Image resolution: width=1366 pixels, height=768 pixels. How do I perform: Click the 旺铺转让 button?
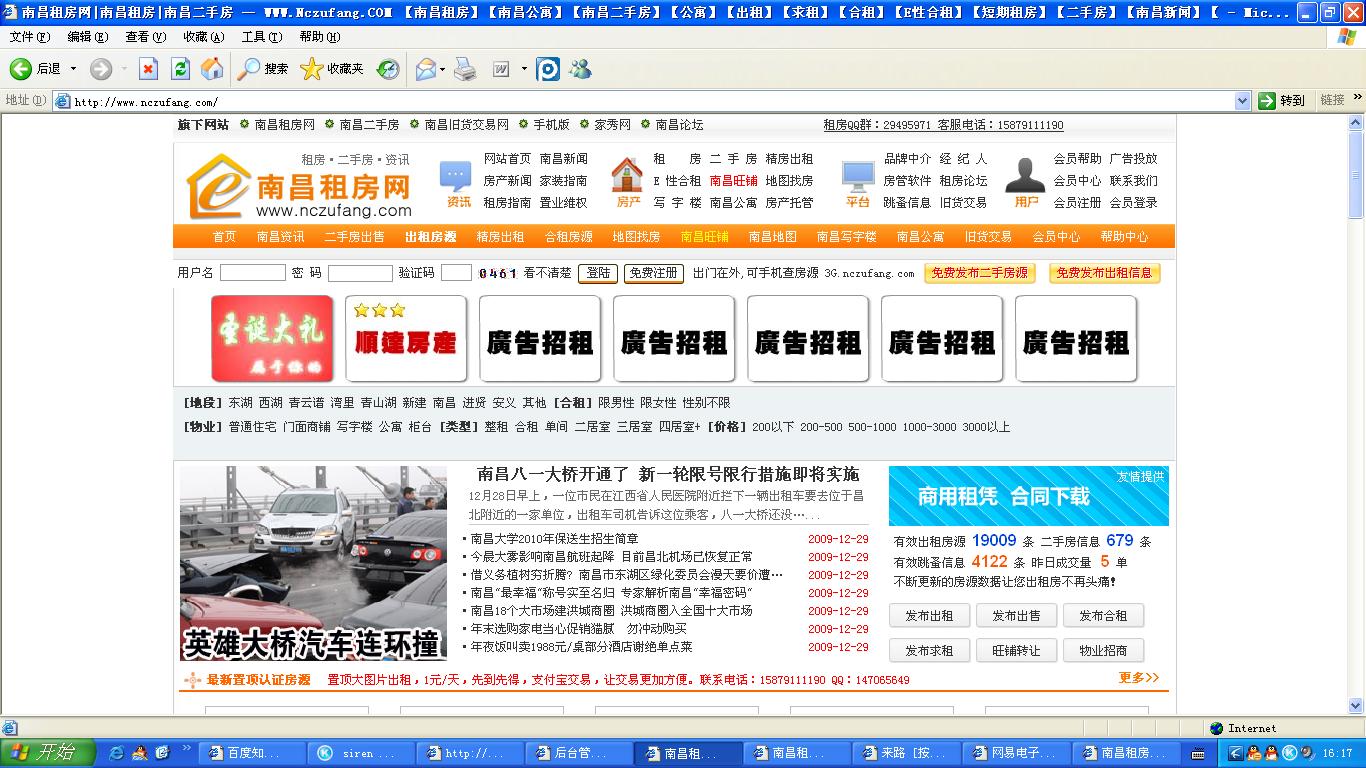[x=1016, y=650]
